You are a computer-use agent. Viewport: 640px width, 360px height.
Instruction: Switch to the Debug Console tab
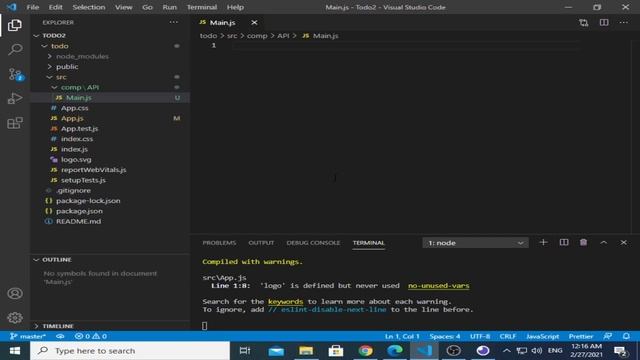(313, 243)
